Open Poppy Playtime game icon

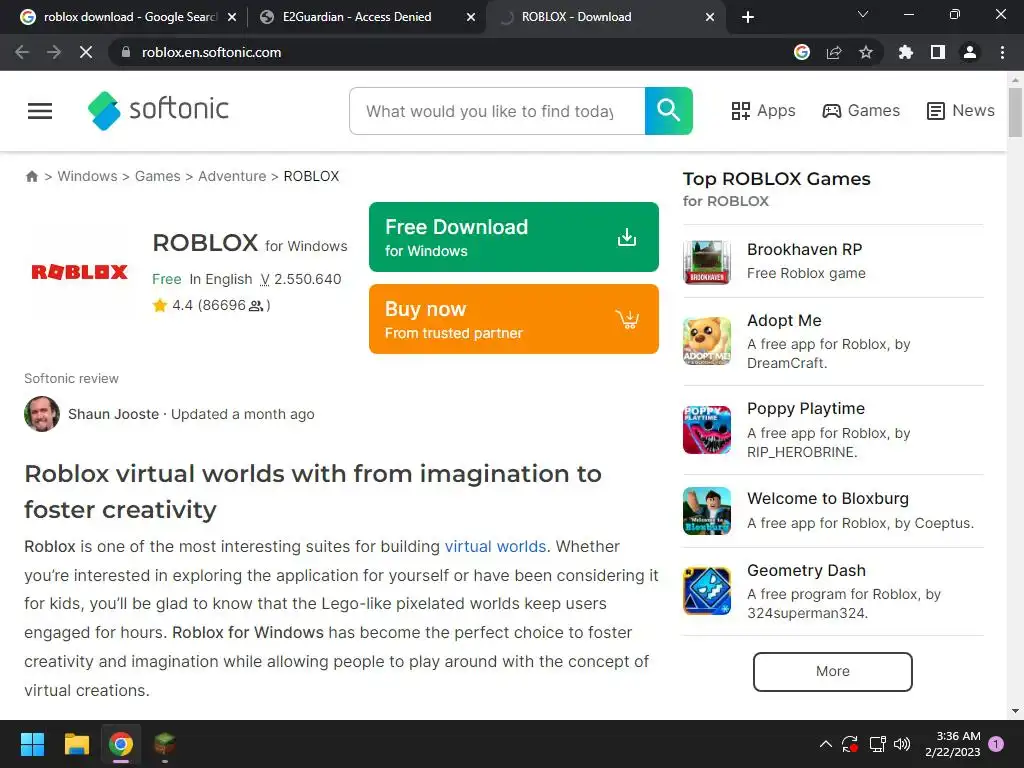pyautogui.click(x=707, y=430)
